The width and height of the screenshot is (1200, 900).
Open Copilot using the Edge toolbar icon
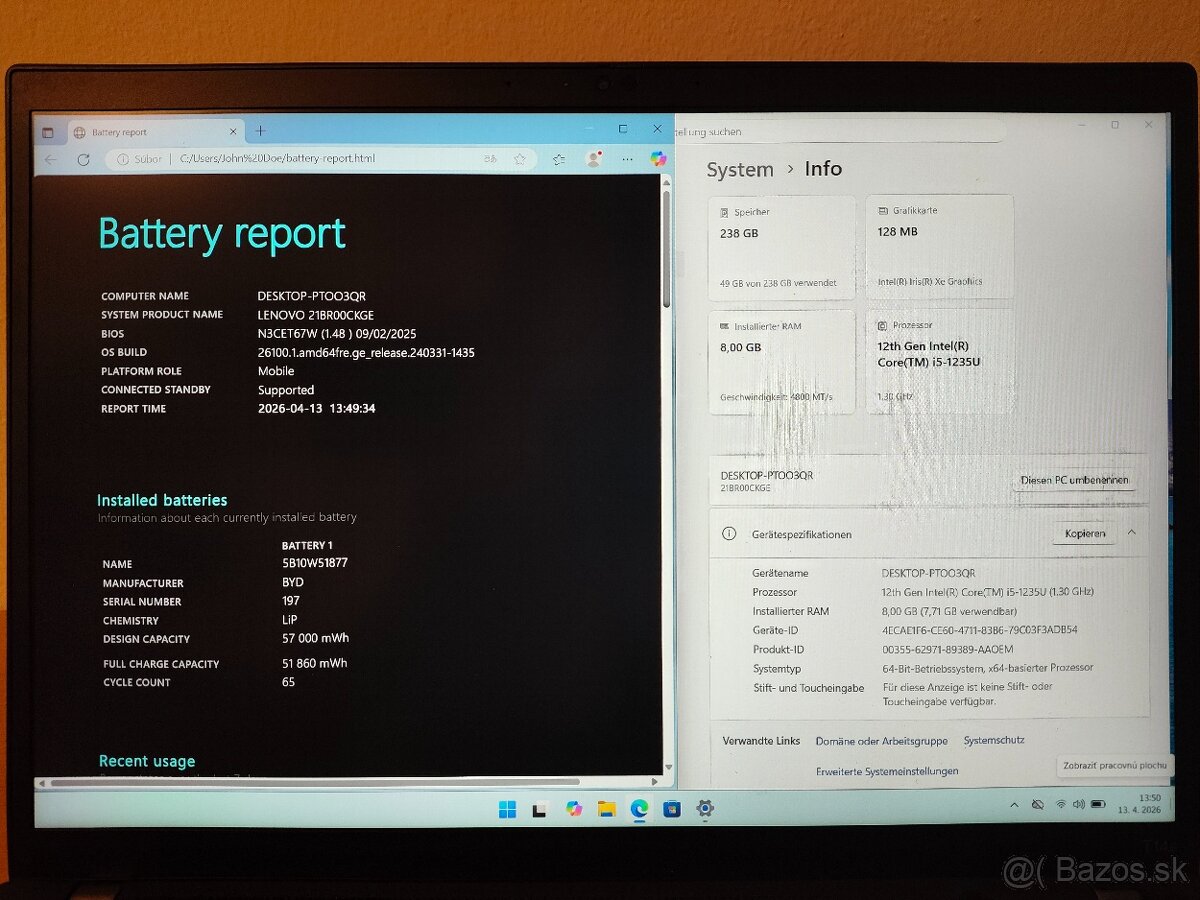[x=657, y=158]
